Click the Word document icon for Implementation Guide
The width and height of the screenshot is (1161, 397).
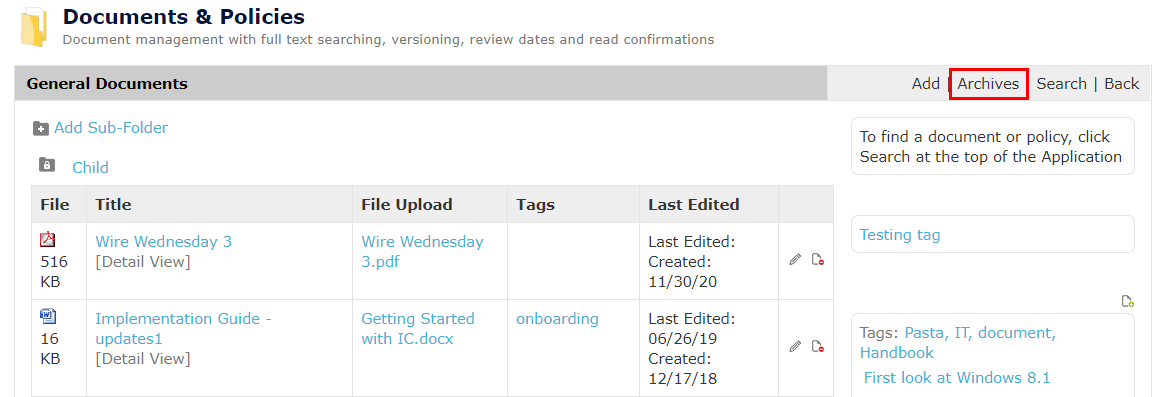pyautogui.click(x=47, y=316)
